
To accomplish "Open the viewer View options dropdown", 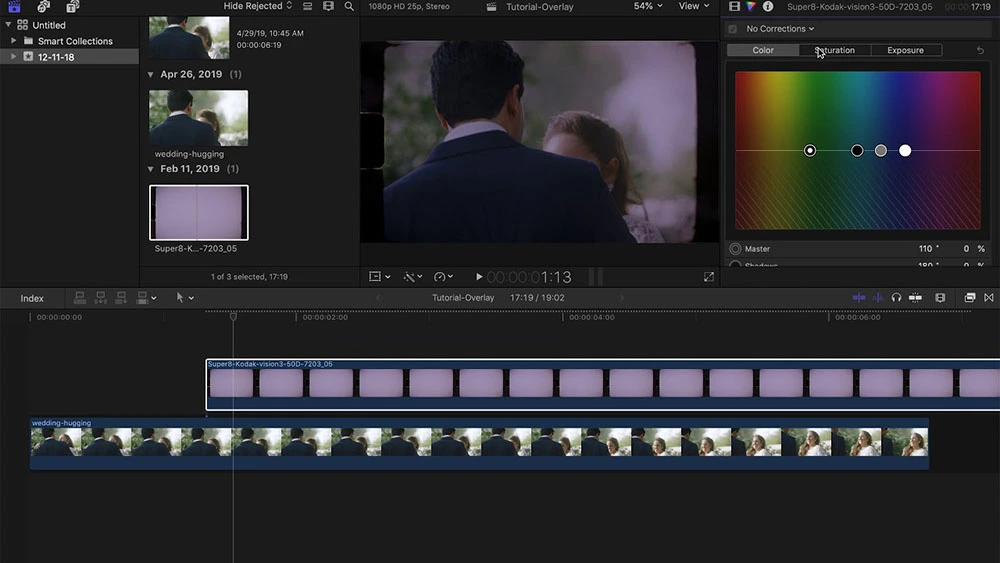I will [694, 6].
